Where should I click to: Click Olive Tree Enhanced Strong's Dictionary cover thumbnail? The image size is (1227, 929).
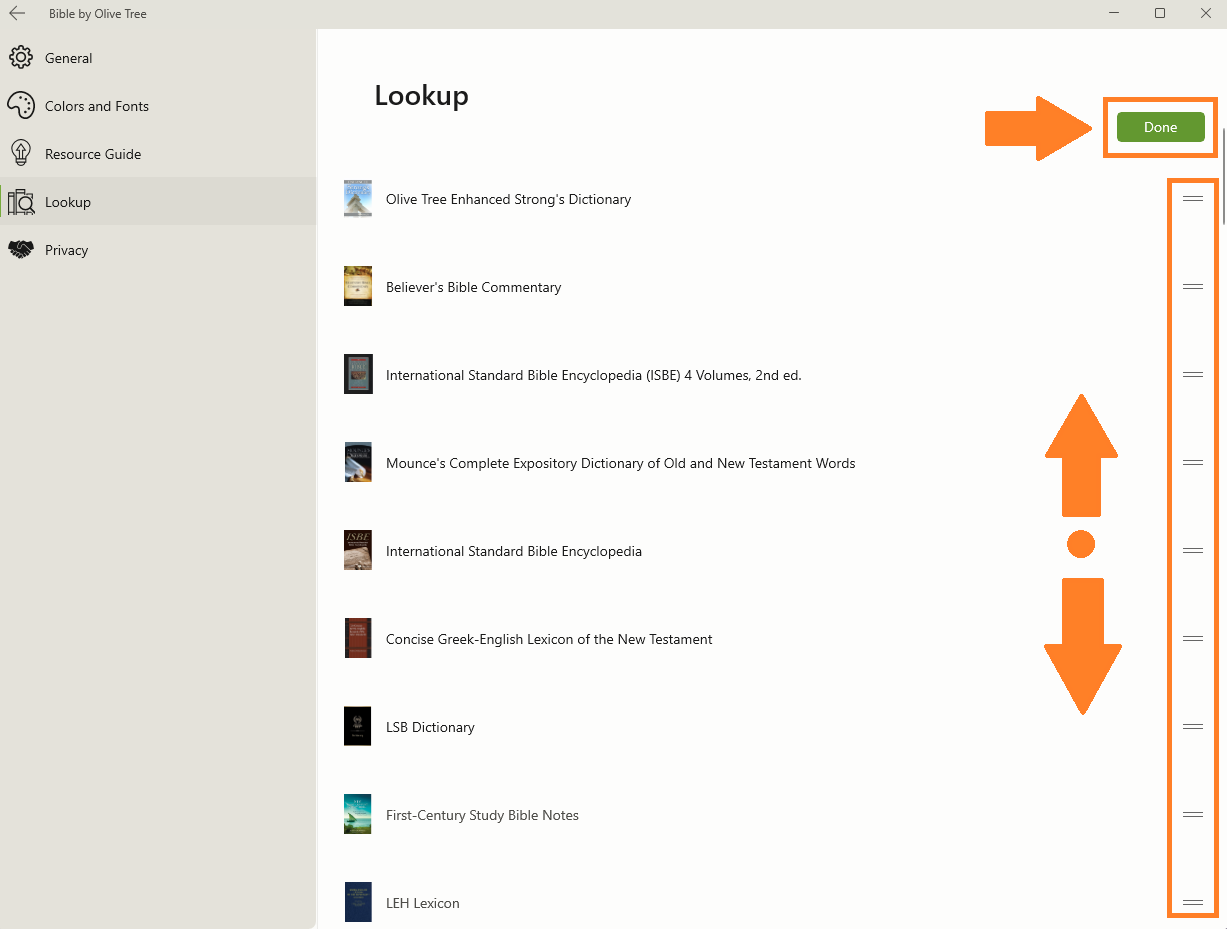tap(358, 198)
